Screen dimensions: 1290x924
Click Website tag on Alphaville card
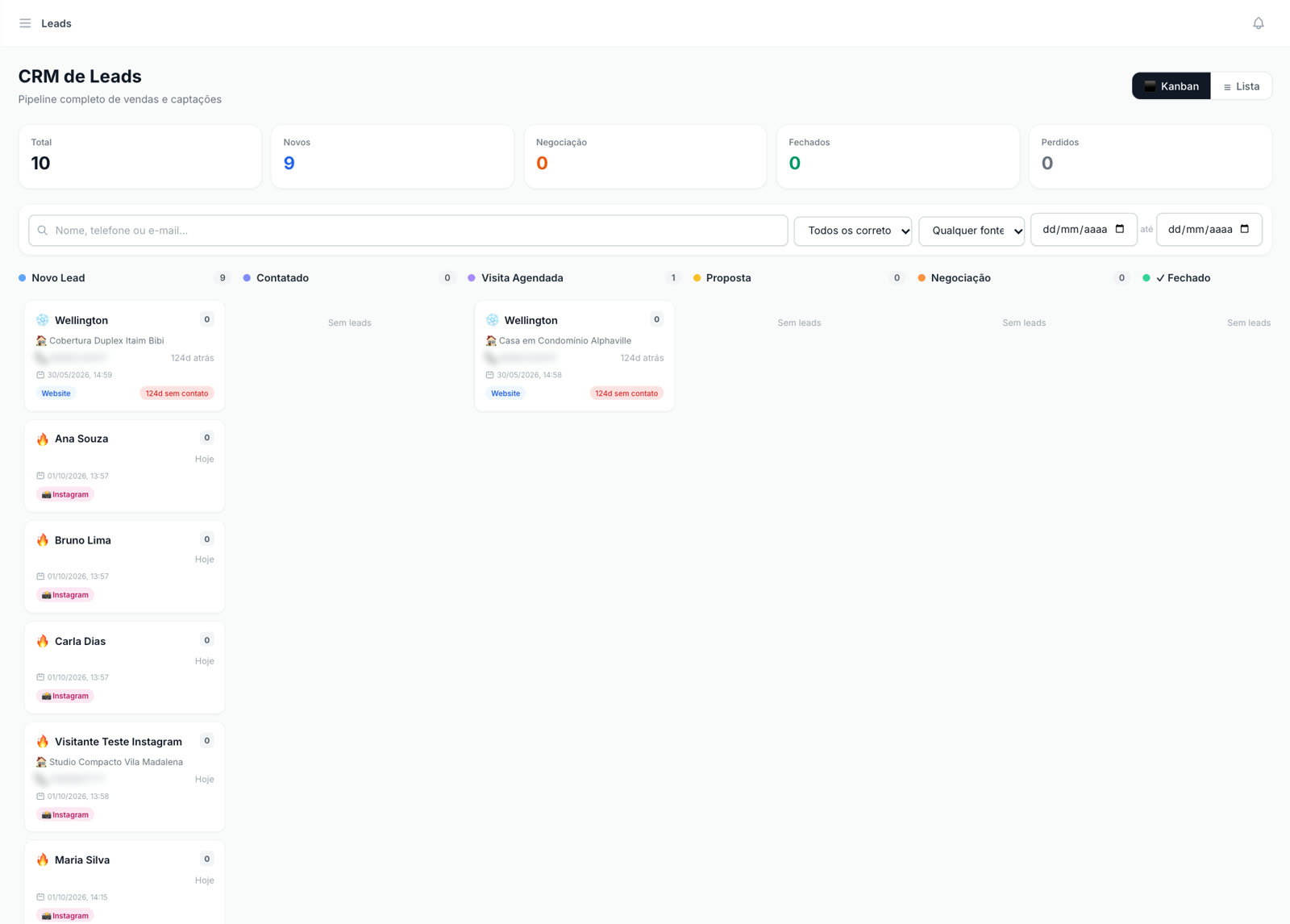(x=506, y=393)
